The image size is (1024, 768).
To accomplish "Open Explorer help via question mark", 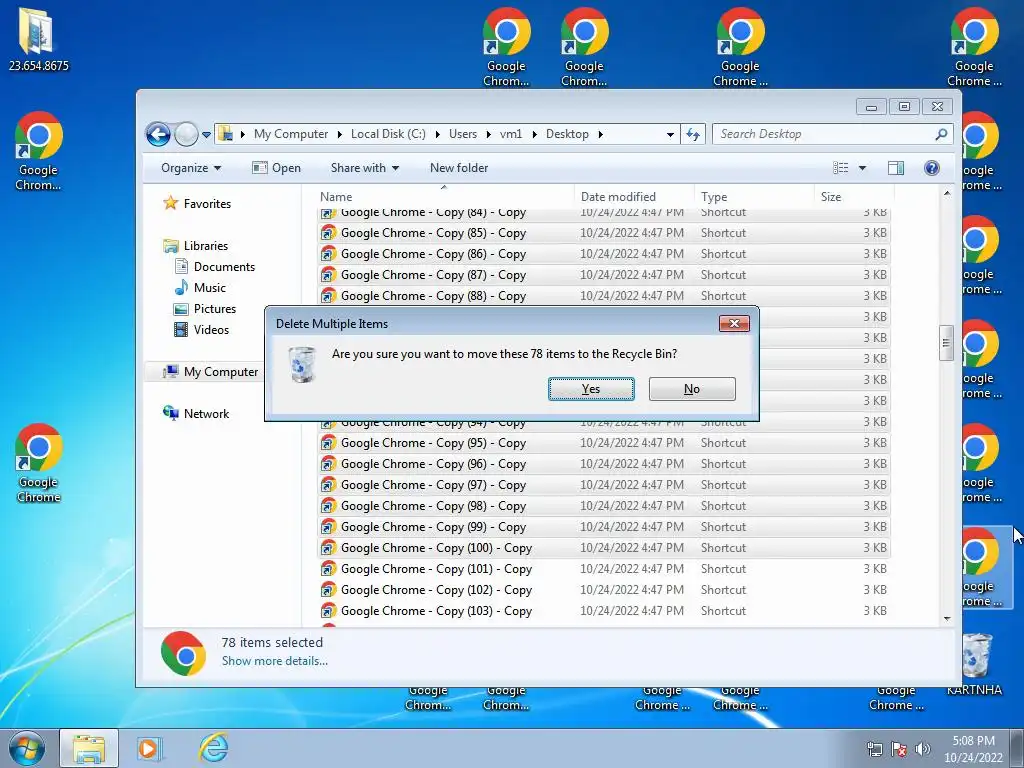I will (932, 168).
